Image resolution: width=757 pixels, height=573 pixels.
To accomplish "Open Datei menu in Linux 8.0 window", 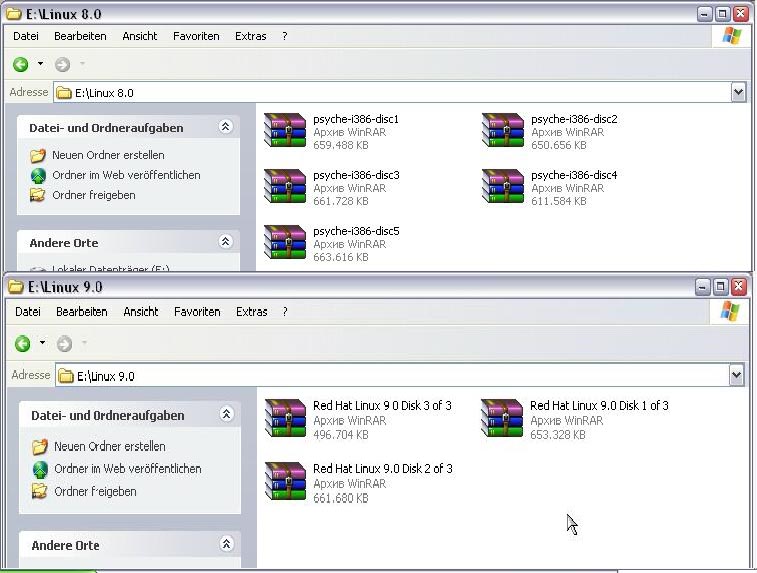I will pyautogui.click(x=26, y=36).
